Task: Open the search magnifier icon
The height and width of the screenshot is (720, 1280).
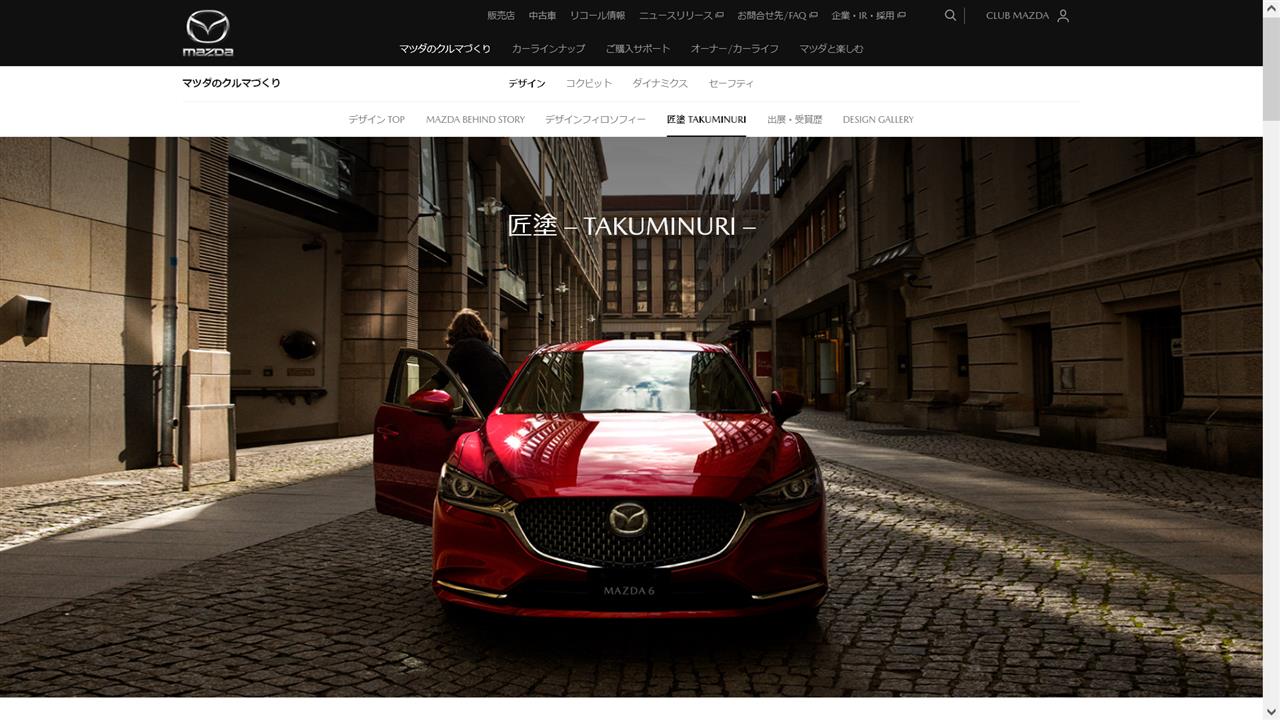Action: (950, 15)
